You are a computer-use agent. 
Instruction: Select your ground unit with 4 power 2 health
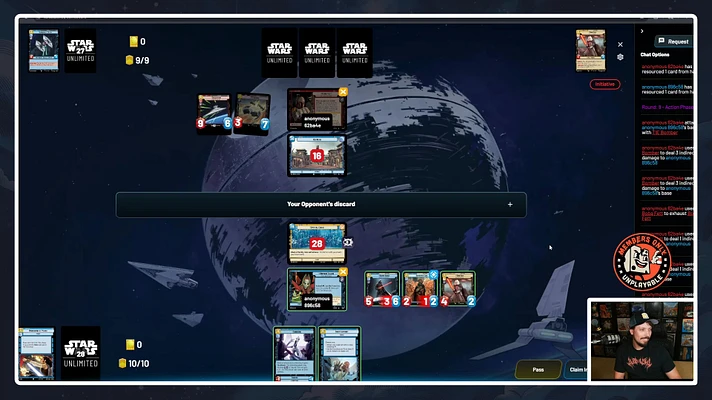pyautogui.click(x=458, y=289)
